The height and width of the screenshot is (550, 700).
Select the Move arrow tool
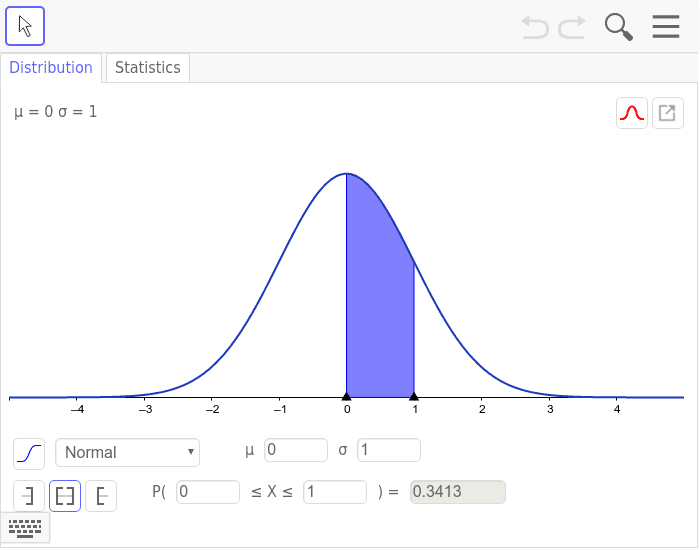(25, 26)
